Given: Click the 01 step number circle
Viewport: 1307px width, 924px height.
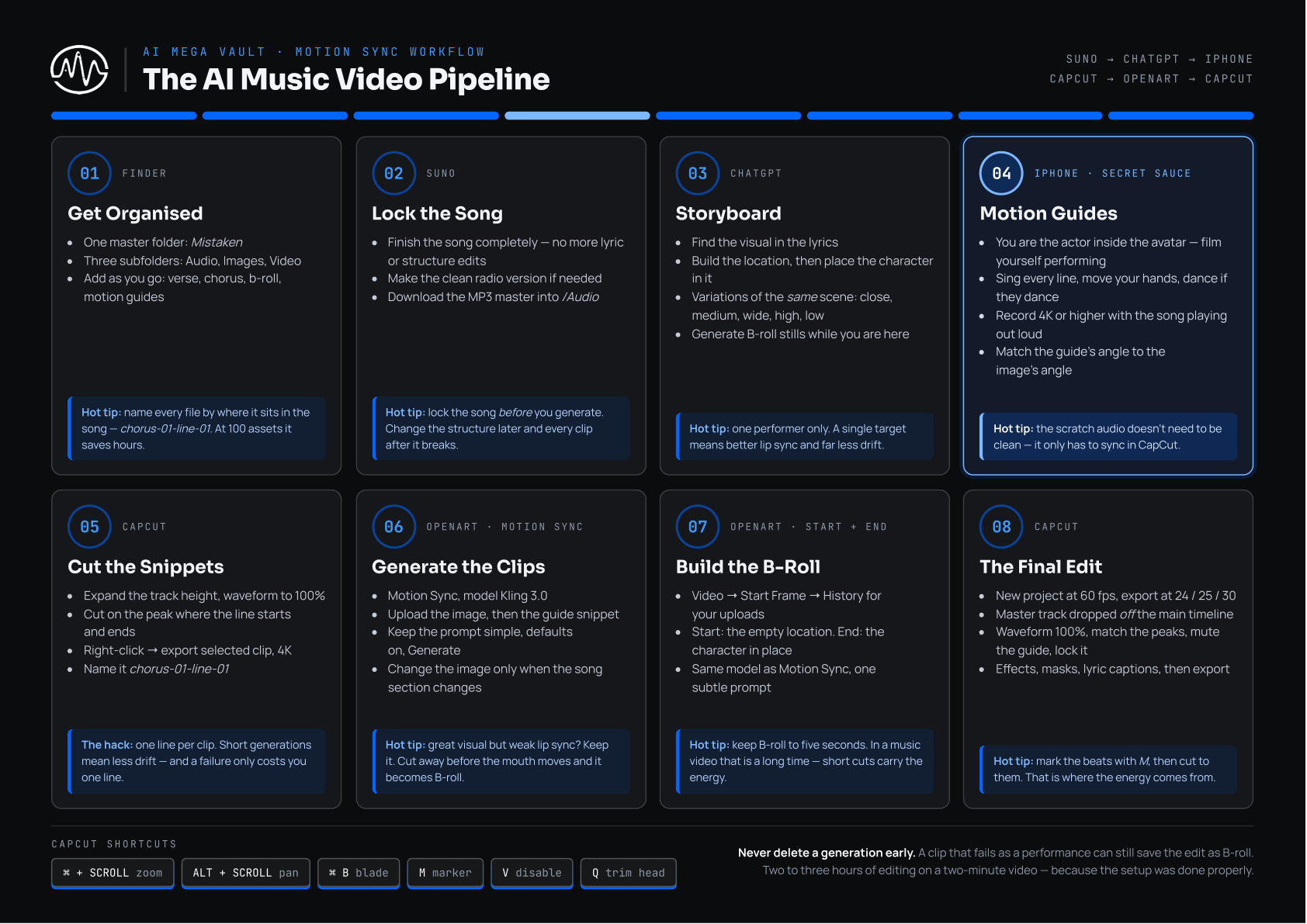Looking at the screenshot, I should (90, 173).
